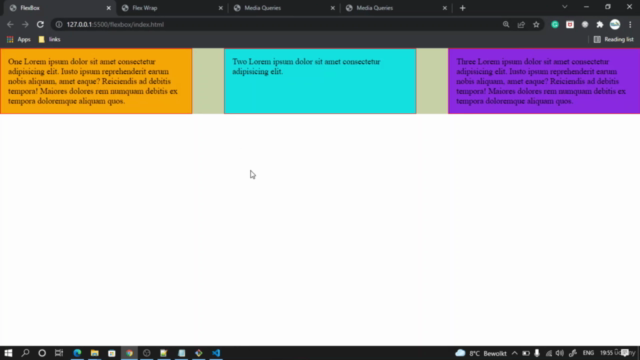Open the Reading list panel
The image size is (640, 360).
coord(614,40)
